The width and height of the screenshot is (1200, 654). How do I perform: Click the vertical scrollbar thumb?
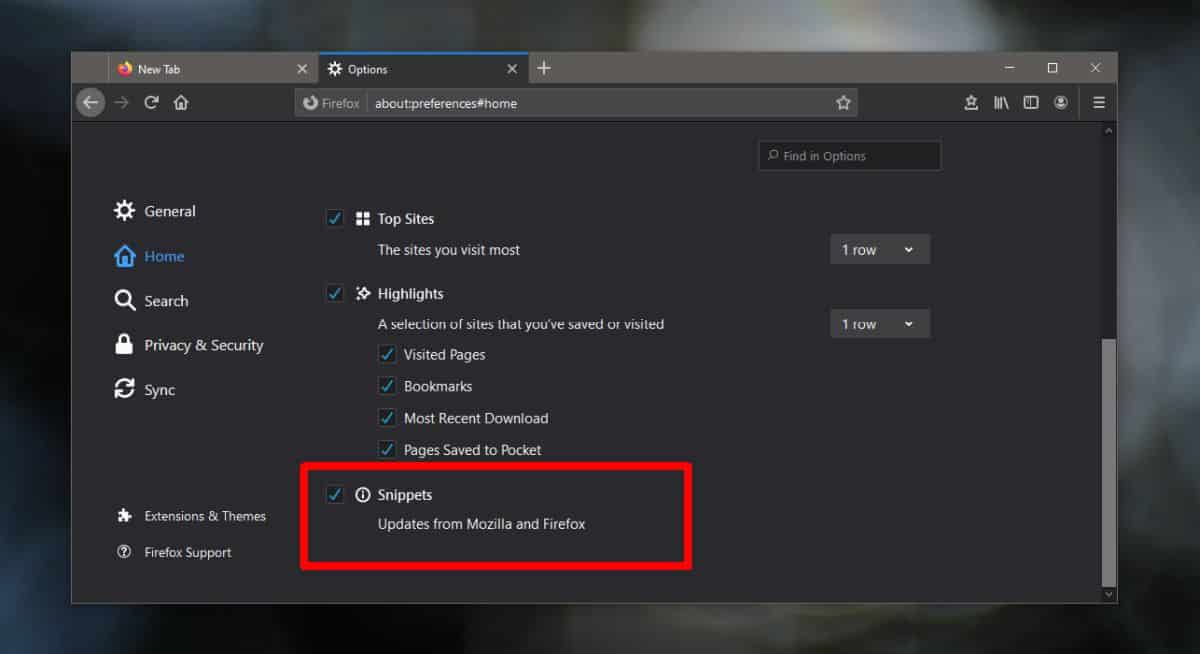point(1107,462)
